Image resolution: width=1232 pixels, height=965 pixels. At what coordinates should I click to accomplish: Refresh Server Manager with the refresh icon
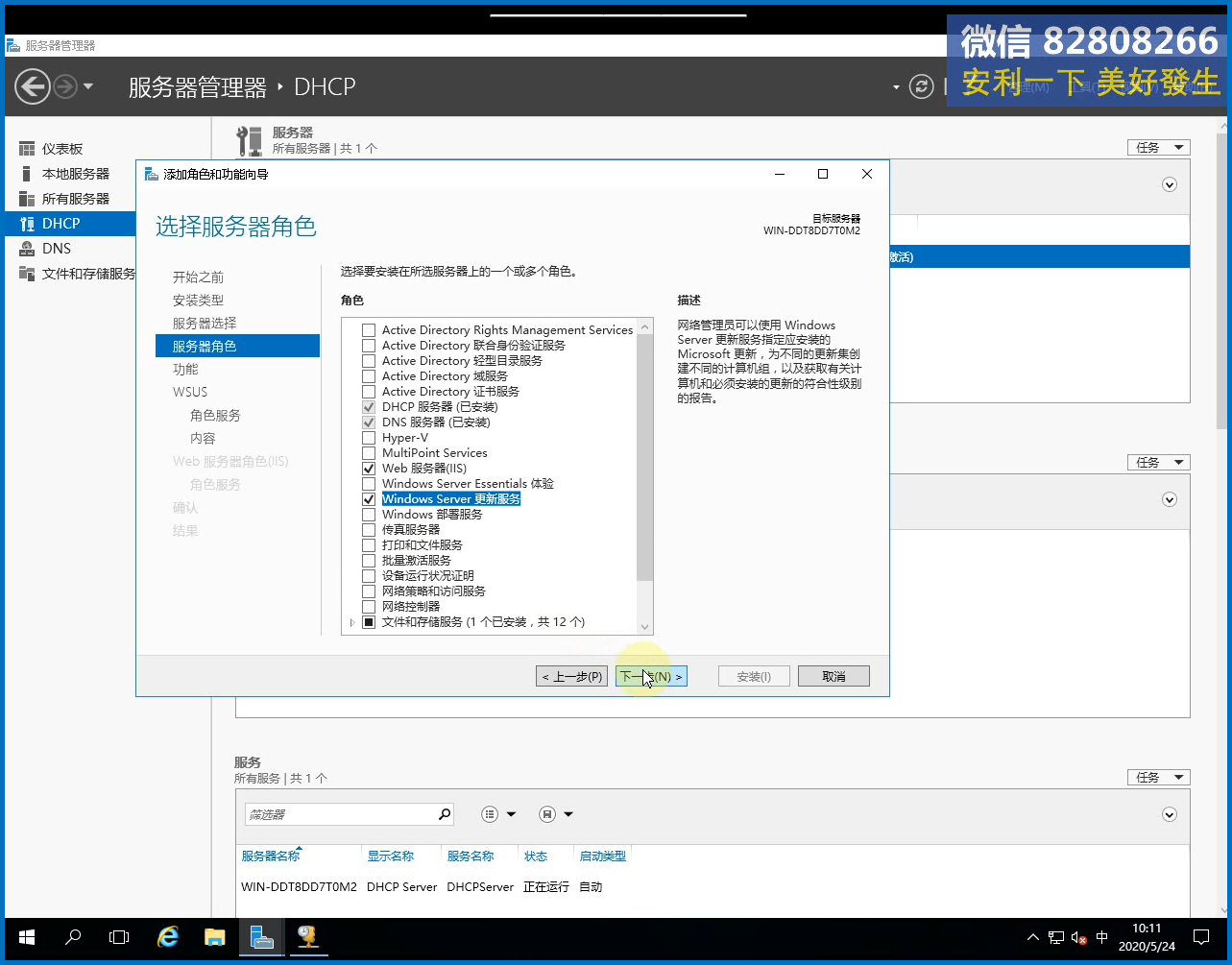tap(922, 87)
